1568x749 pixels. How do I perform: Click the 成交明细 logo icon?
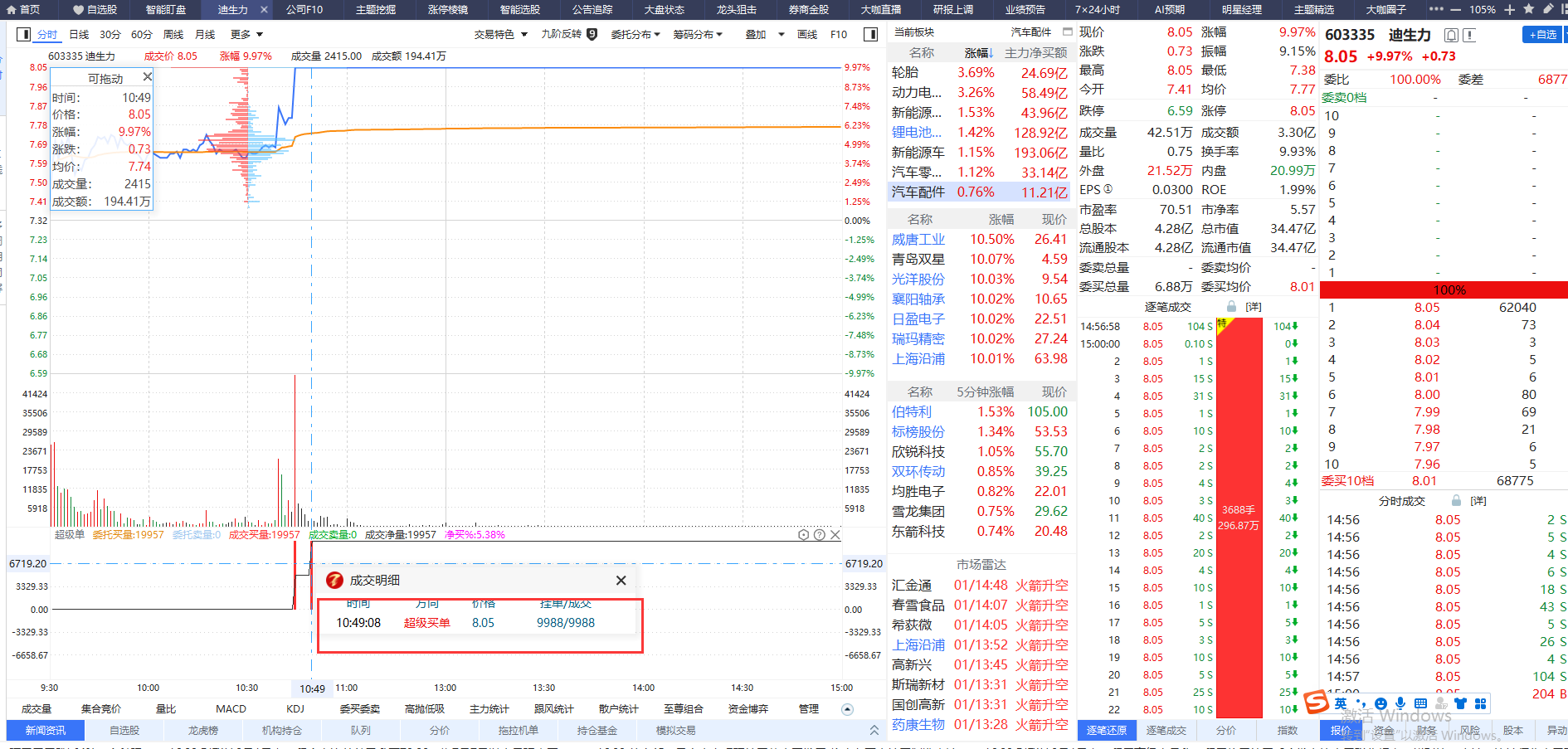tap(334, 581)
